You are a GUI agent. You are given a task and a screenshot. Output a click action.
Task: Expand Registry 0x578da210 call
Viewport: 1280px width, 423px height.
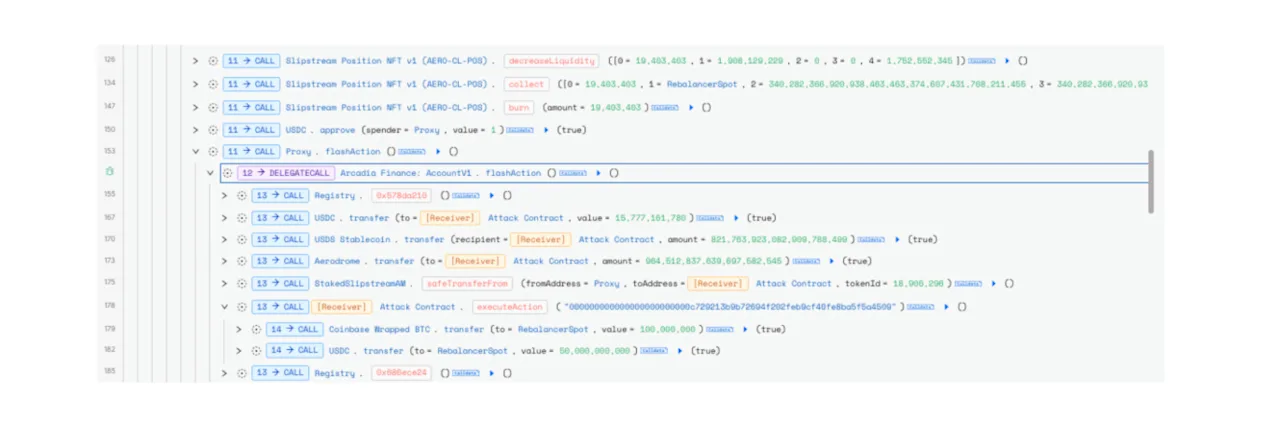pyautogui.click(x=225, y=195)
